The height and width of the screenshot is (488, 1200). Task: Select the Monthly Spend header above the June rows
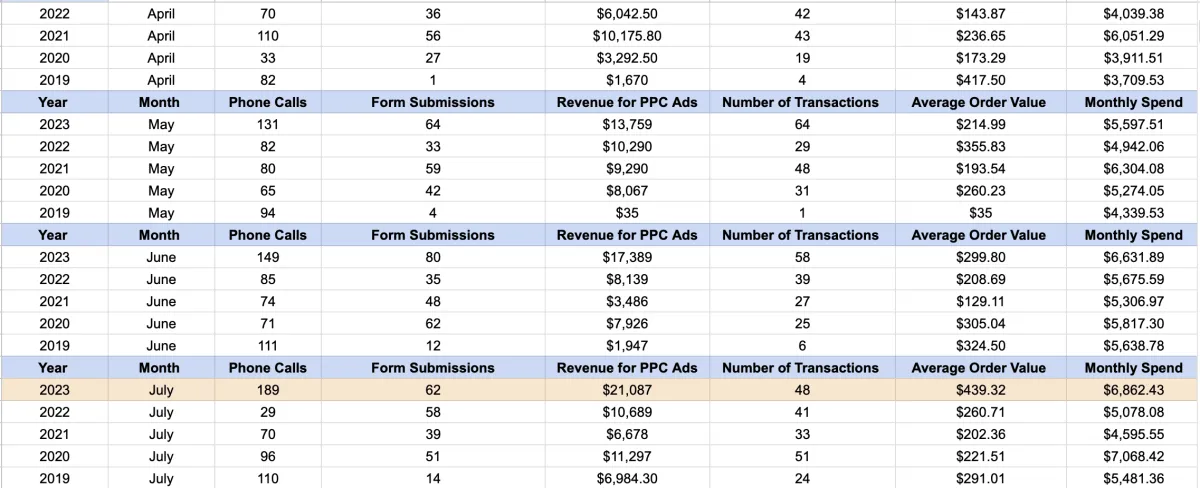tap(1133, 235)
